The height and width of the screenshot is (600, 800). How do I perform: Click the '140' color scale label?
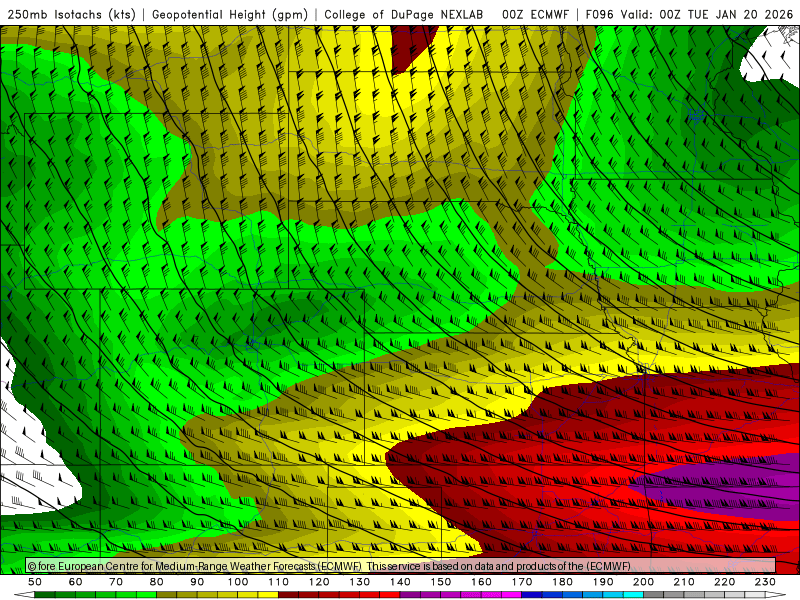click(x=400, y=582)
